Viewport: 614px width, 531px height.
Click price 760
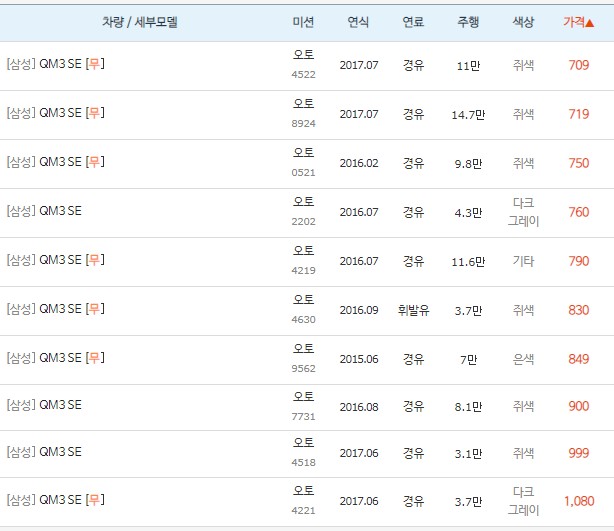pos(579,212)
